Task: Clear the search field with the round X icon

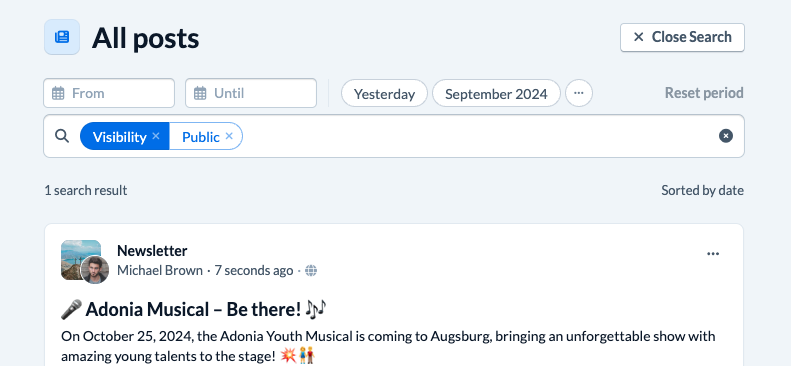Action: [726, 136]
